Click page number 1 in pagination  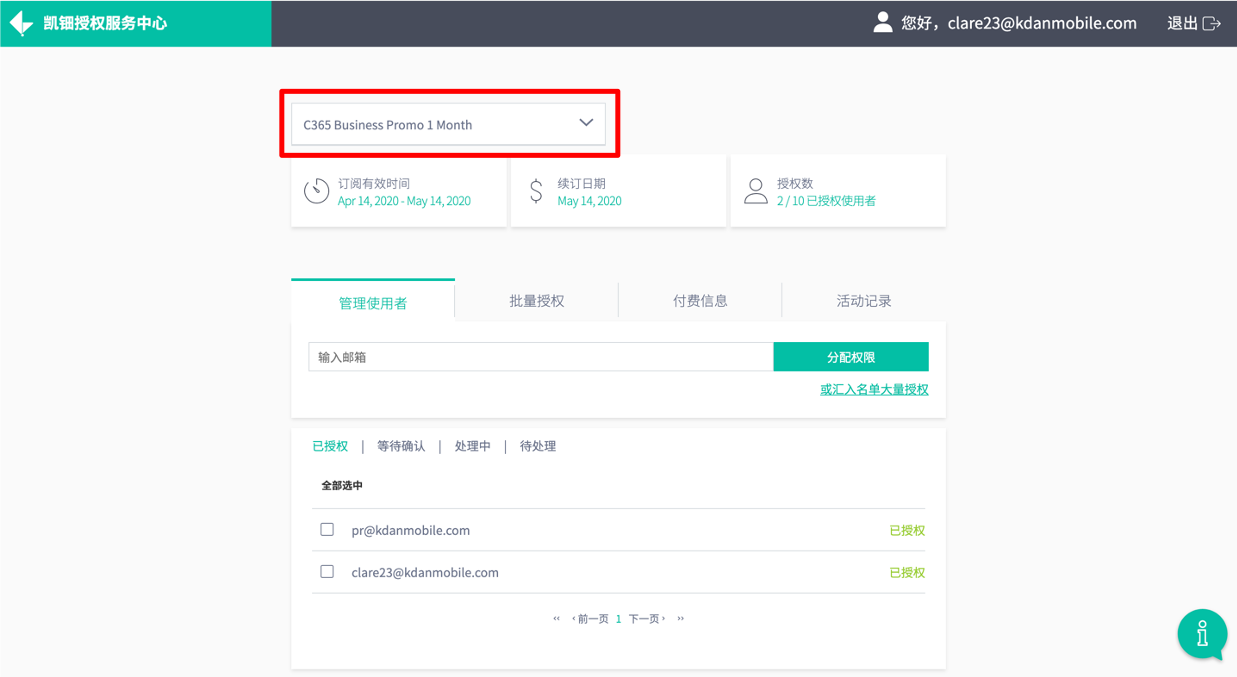pos(619,619)
